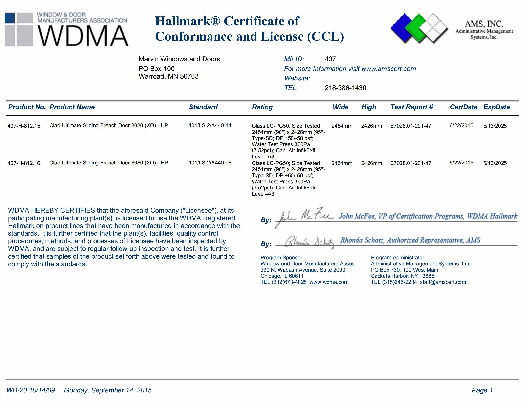
Task: Click the Chicago address line under Program Sponsor
Action: tap(282, 276)
